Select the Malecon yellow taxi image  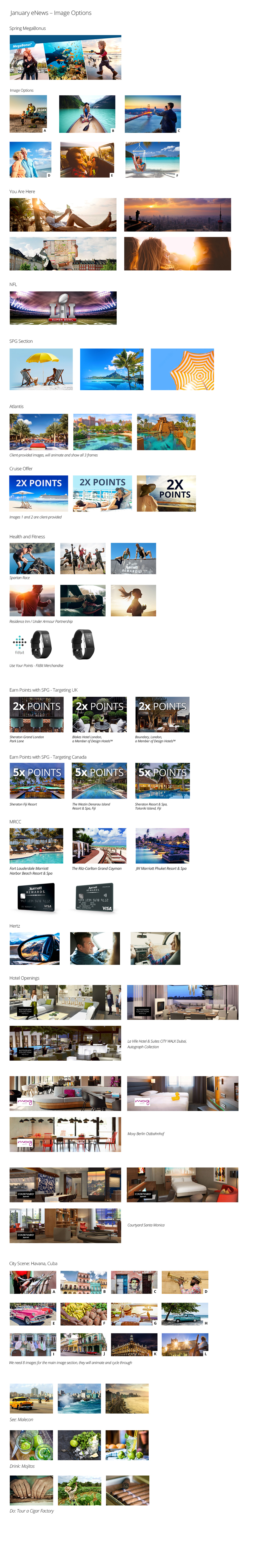click(x=31, y=1398)
